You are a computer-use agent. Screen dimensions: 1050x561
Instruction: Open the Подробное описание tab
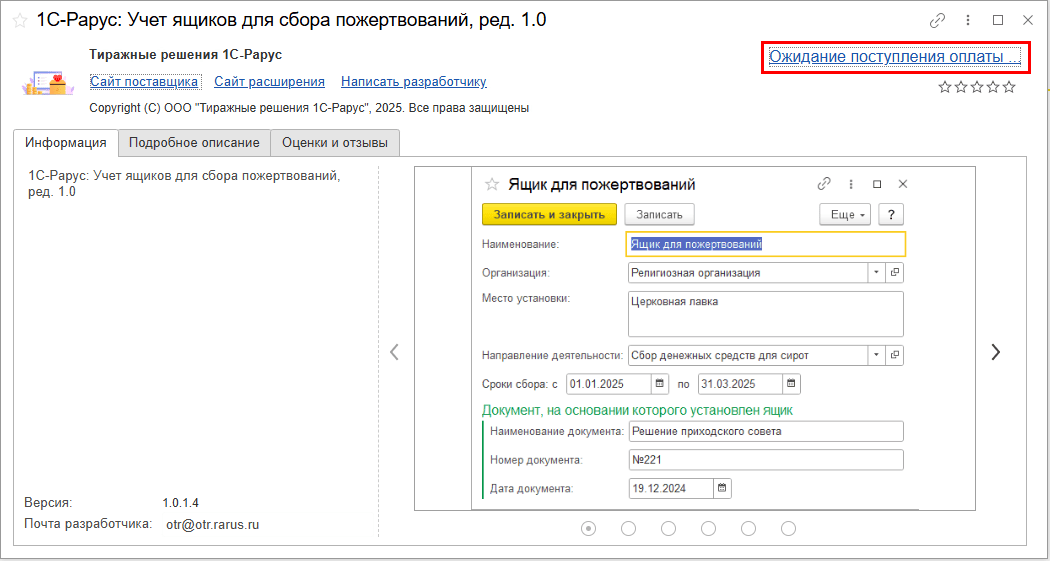[x=194, y=143]
